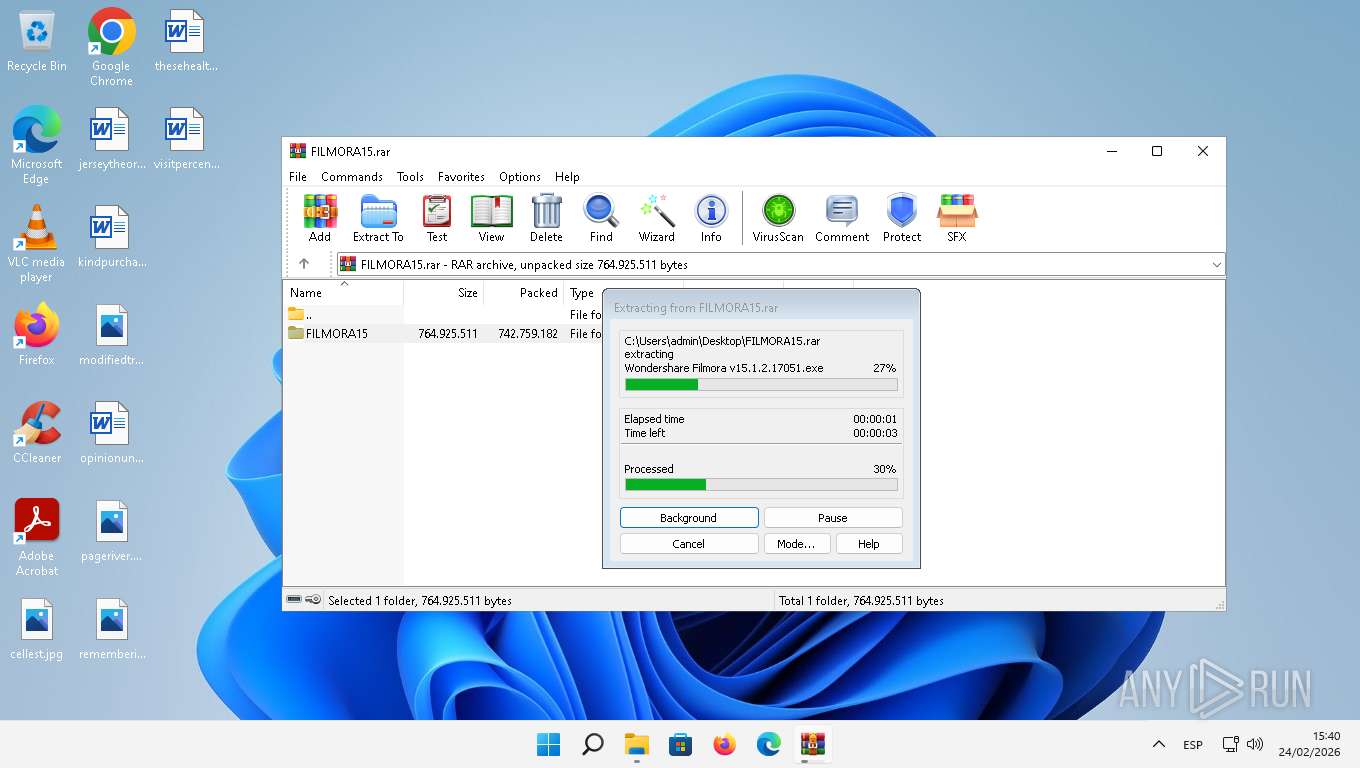1360x768 pixels.
Task: Select the jerseytheor Word document icon
Action: point(111,139)
